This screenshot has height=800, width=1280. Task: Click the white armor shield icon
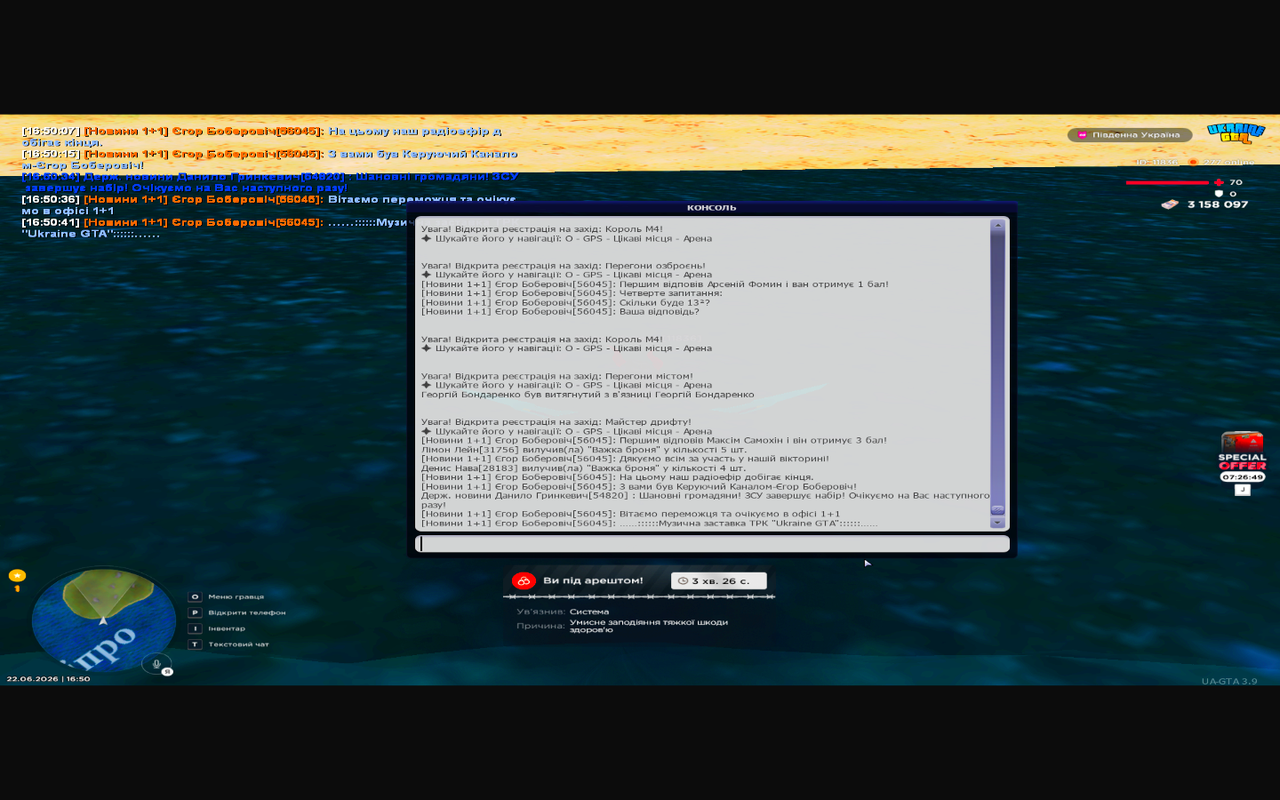tap(1219, 194)
